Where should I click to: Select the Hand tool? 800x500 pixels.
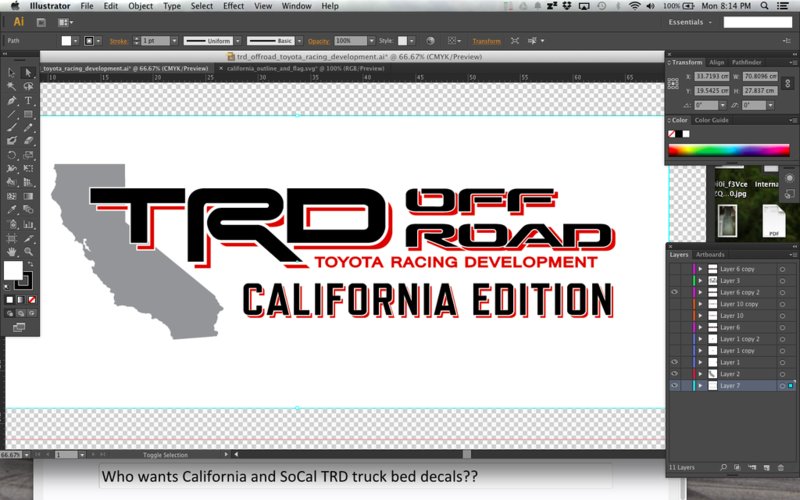[12, 252]
